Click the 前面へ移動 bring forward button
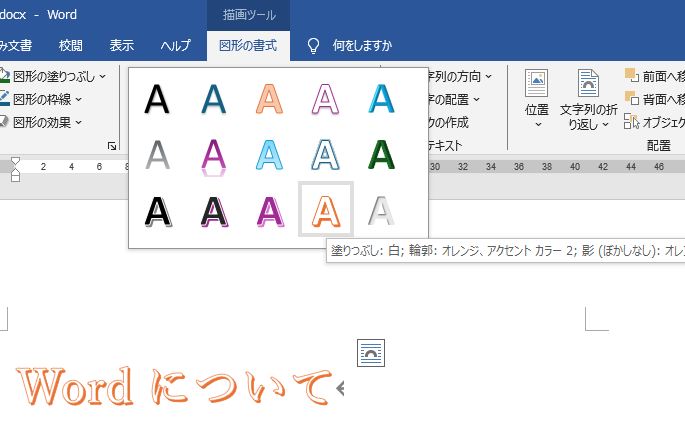Viewport: 685px width, 425px height. coord(654,76)
